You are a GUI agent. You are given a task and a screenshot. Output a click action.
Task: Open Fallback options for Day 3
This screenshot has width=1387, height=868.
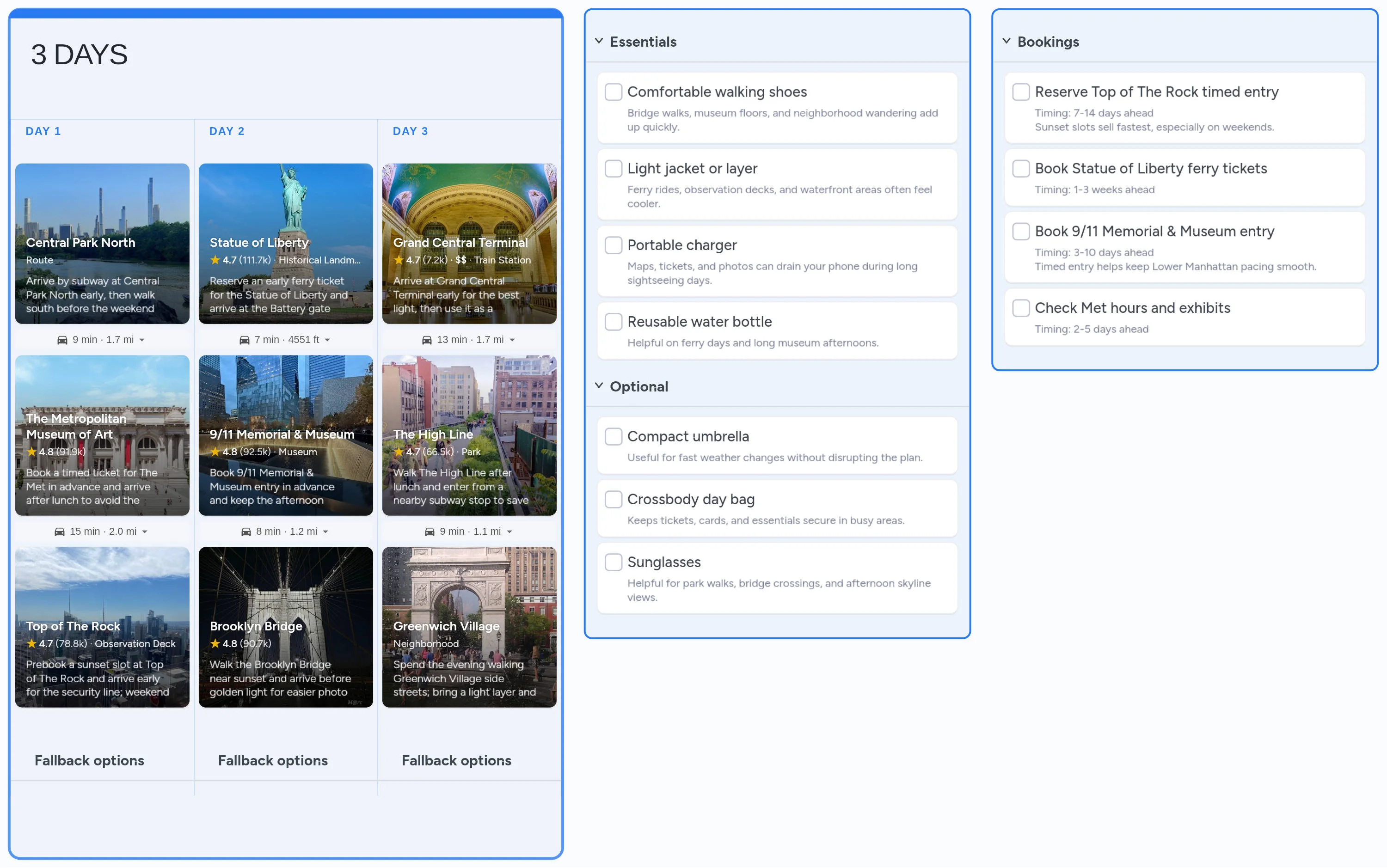click(x=456, y=760)
